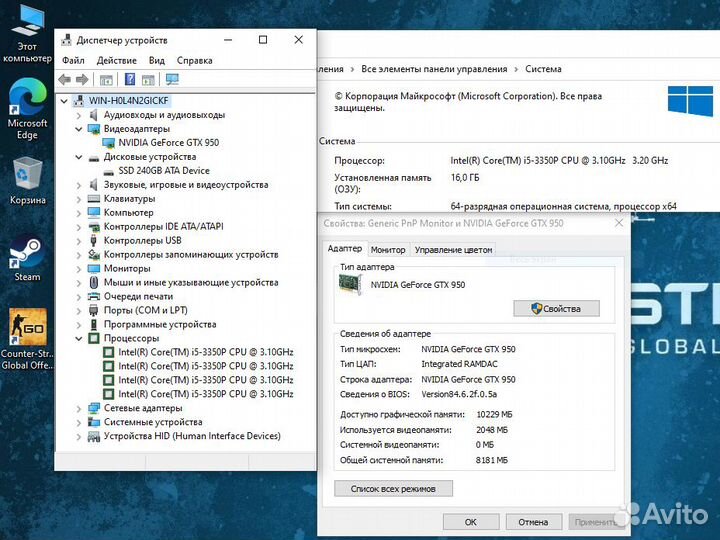The width and height of the screenshot is (720, 540).
Task: Select the root computer name WIN-H0L4N2GICKF
Action: click(129, 101)
